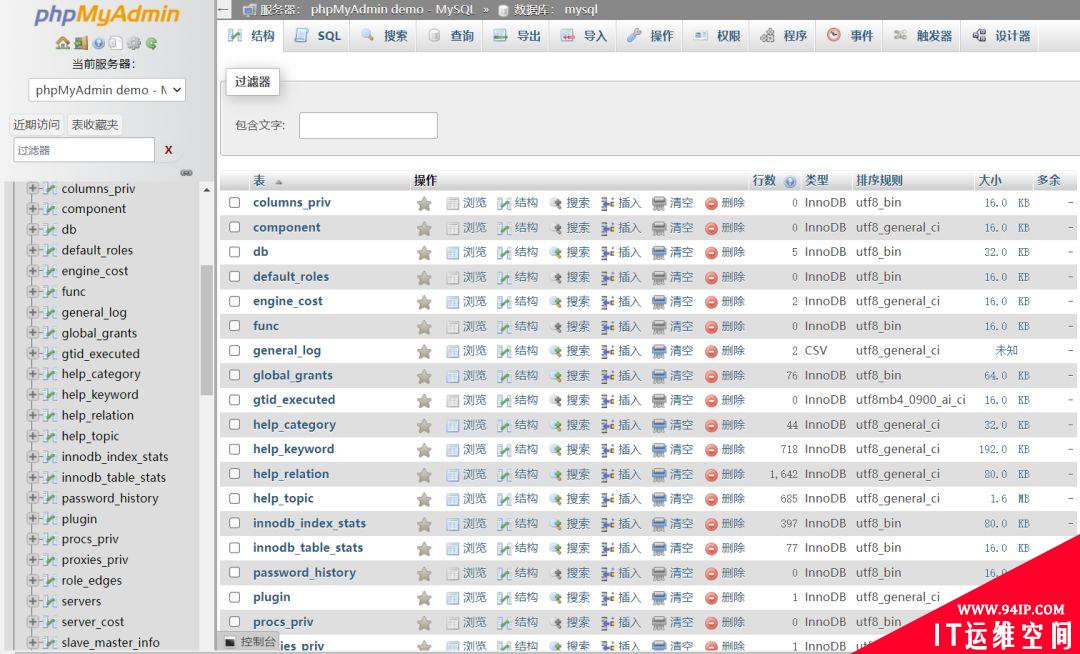
Task: Check the plugin table checkbox
Action: pos(235,598)
